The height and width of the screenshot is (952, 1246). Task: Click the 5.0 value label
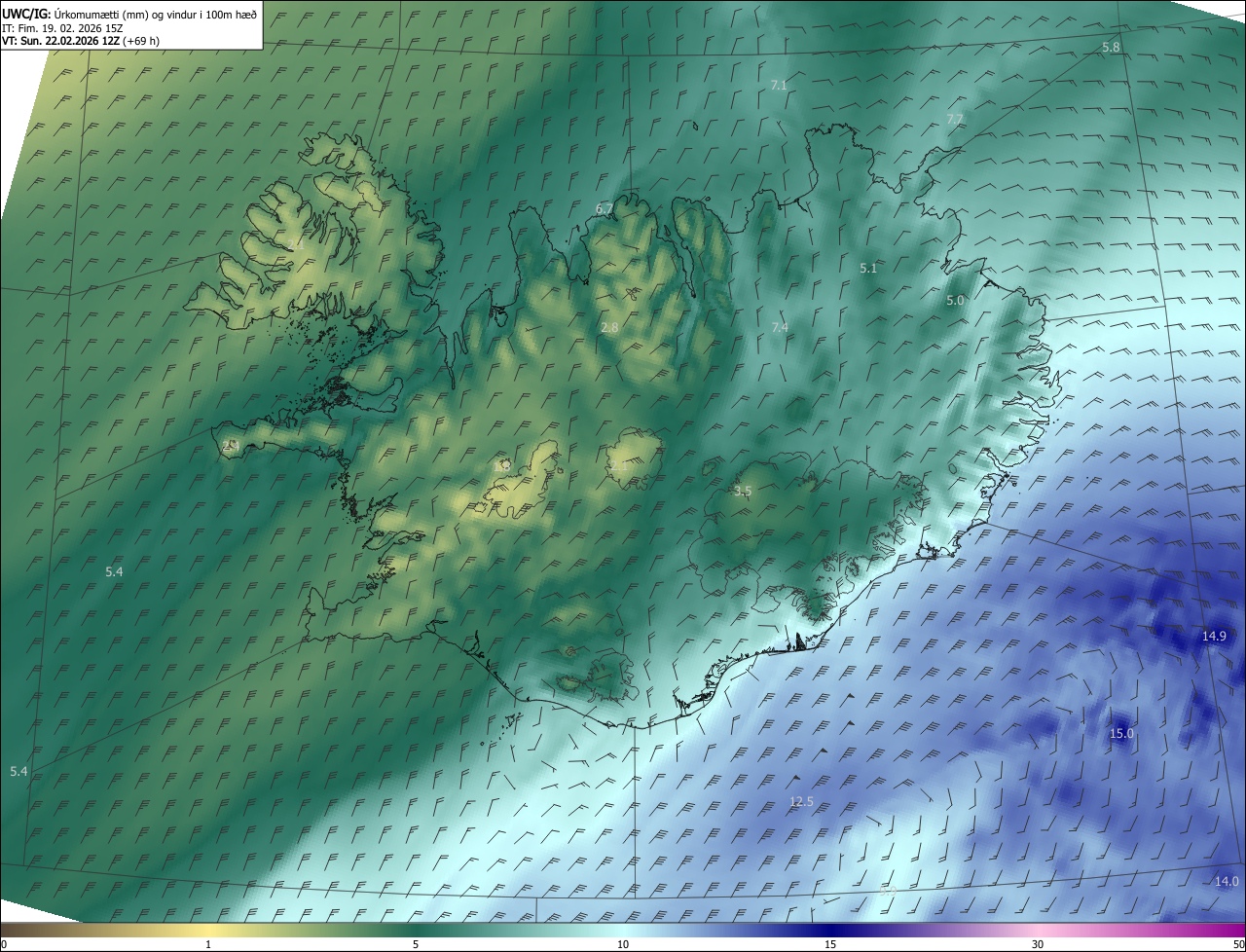tap(955, 301)
